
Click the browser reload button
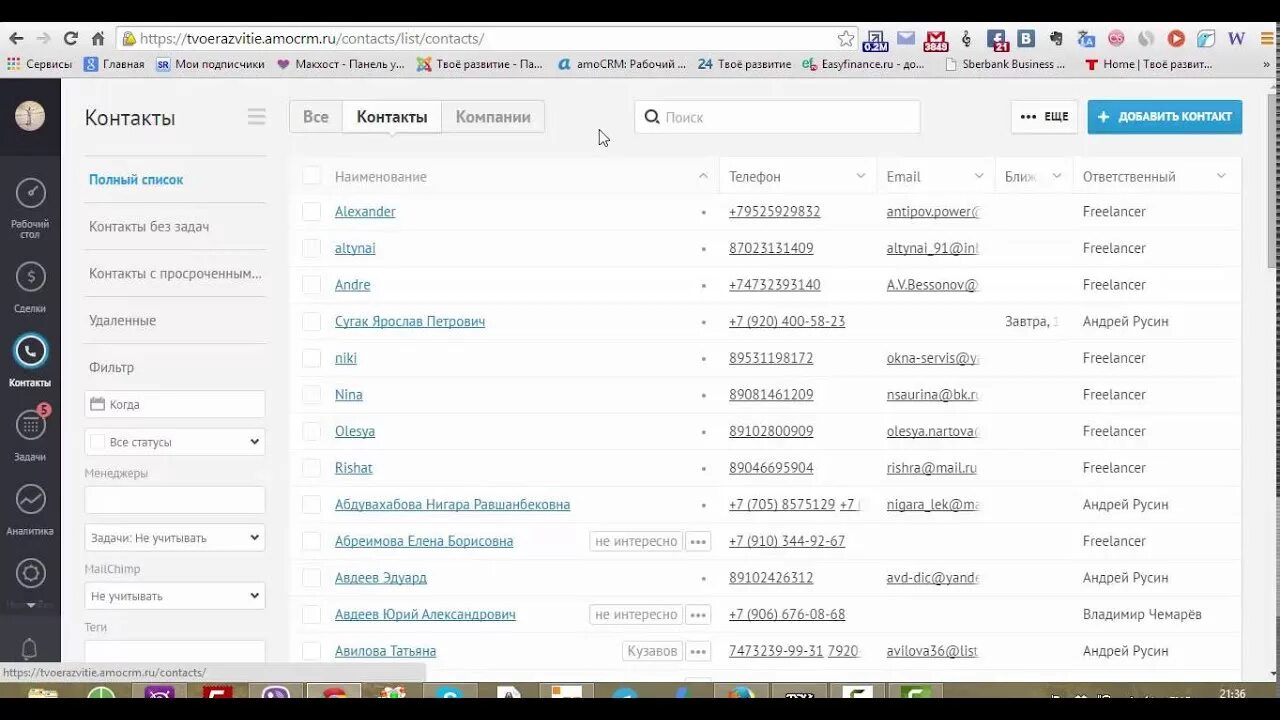pos(70,38)
